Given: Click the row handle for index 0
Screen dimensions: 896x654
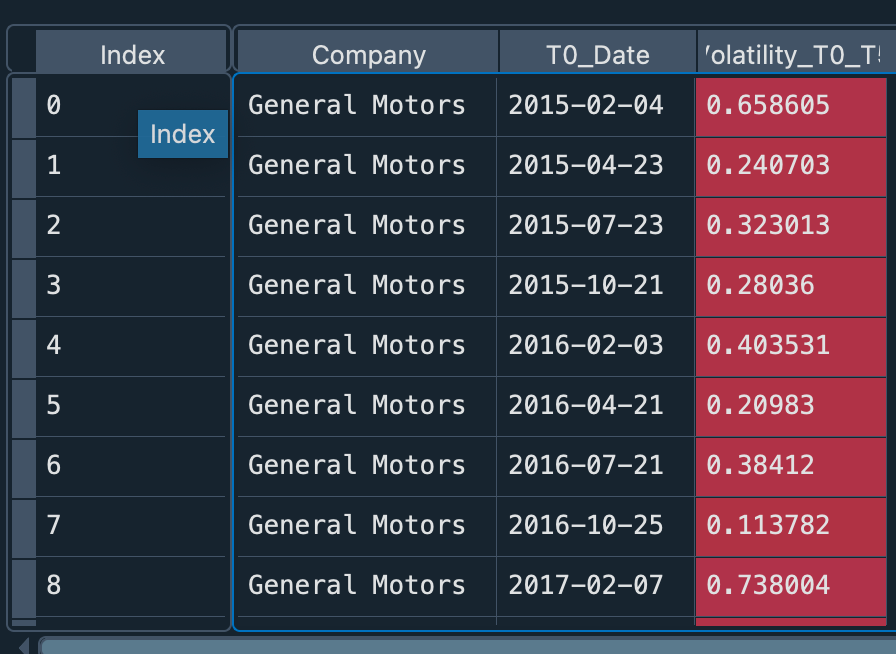Looking at the screenshot, I should 24,106.
